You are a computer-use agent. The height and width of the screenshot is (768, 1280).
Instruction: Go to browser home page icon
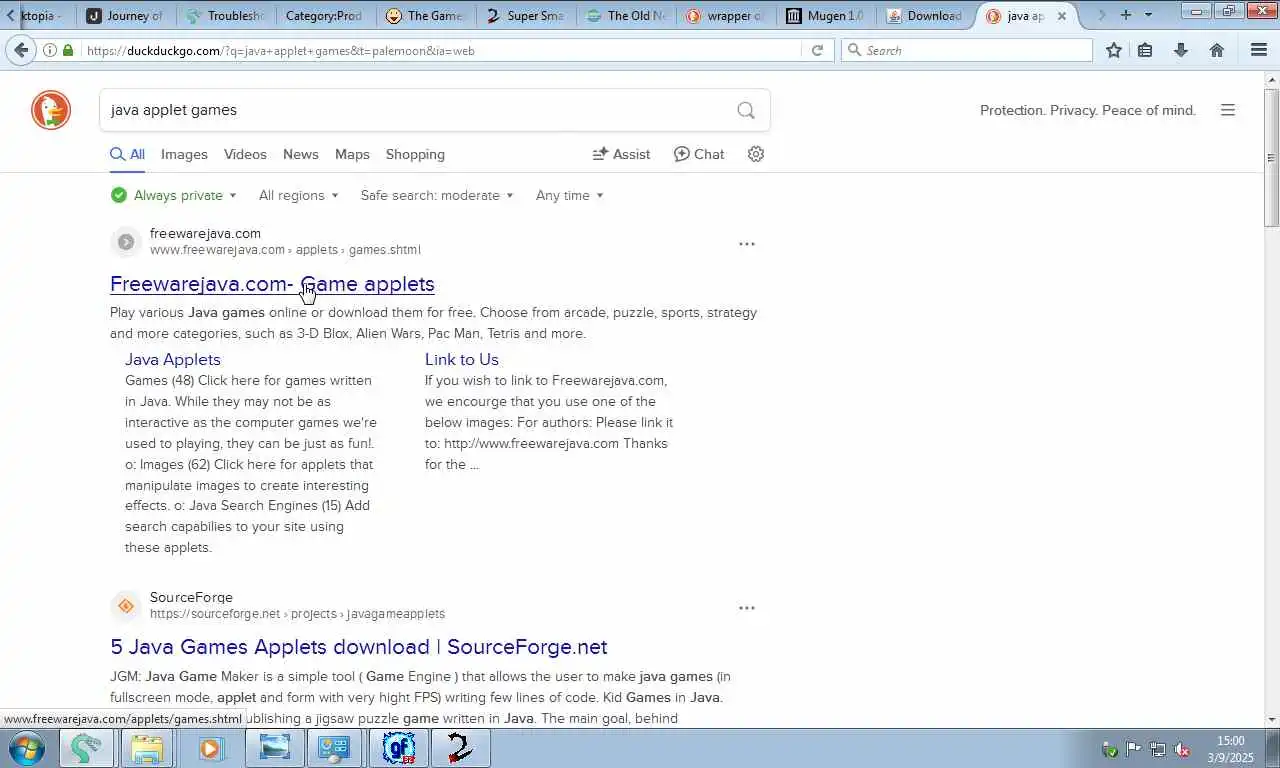pos(1217,50)
